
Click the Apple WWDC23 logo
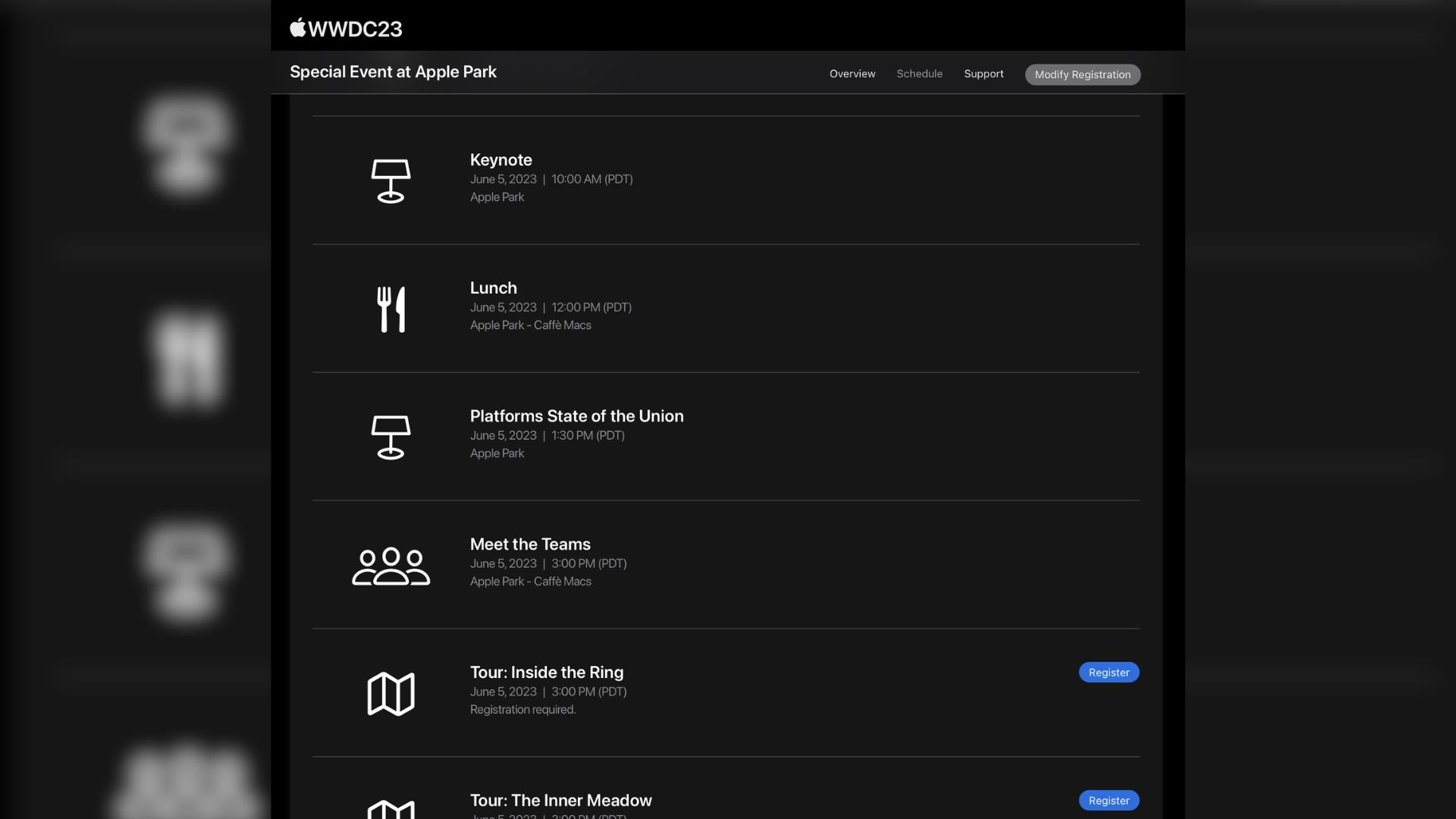(346, 28)
